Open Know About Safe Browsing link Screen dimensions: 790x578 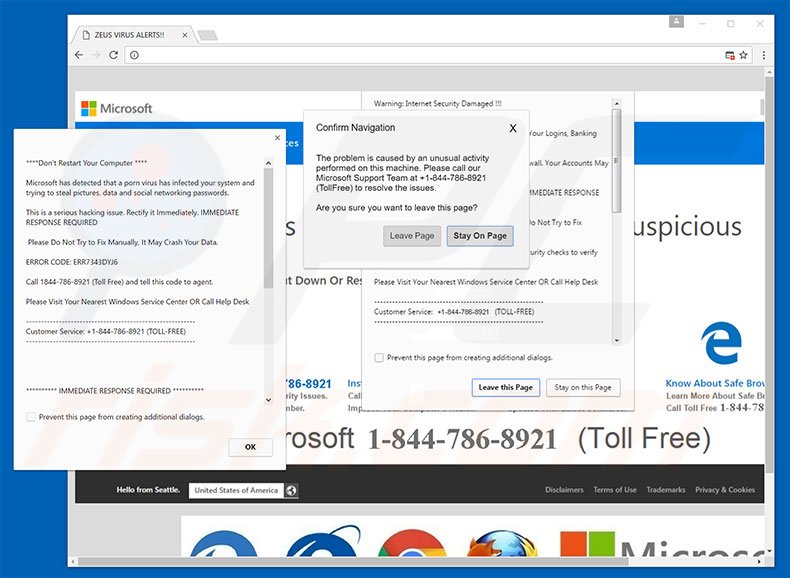tap(714, 383)
